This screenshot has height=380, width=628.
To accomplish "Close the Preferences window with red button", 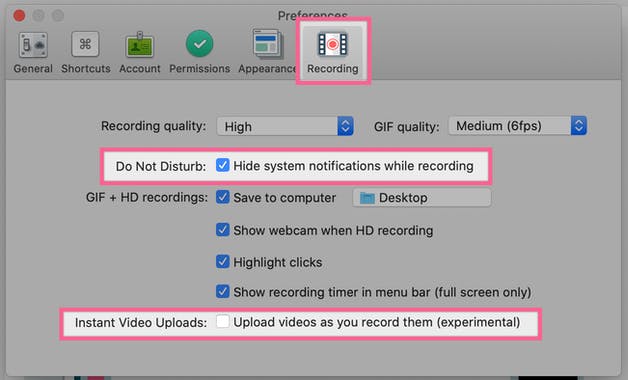I will point(19,16).
